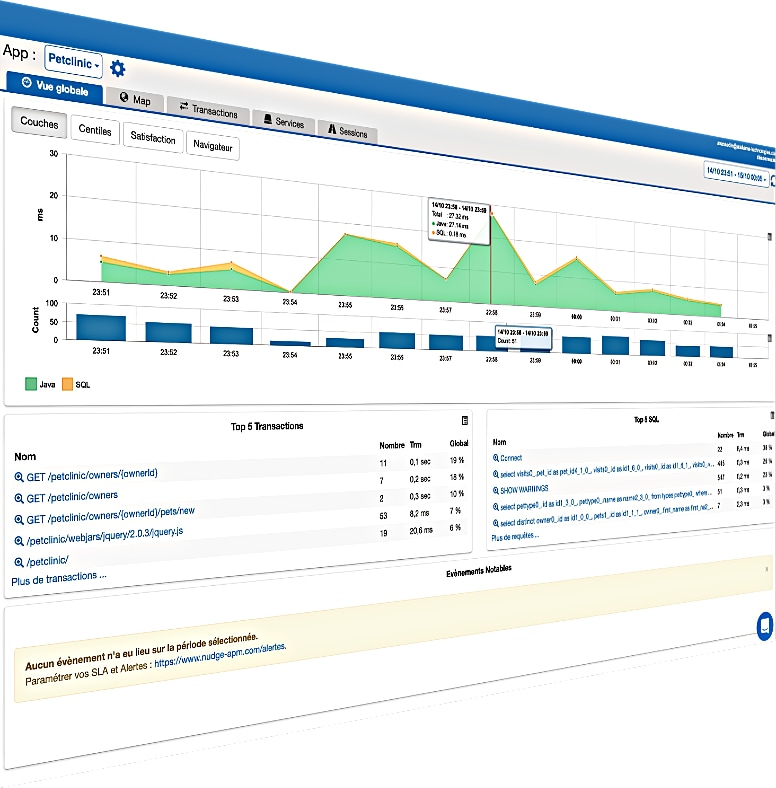Click Plus de requêtes link
The width and height of the screenshot is (776, 788).
tap(515, 536)
